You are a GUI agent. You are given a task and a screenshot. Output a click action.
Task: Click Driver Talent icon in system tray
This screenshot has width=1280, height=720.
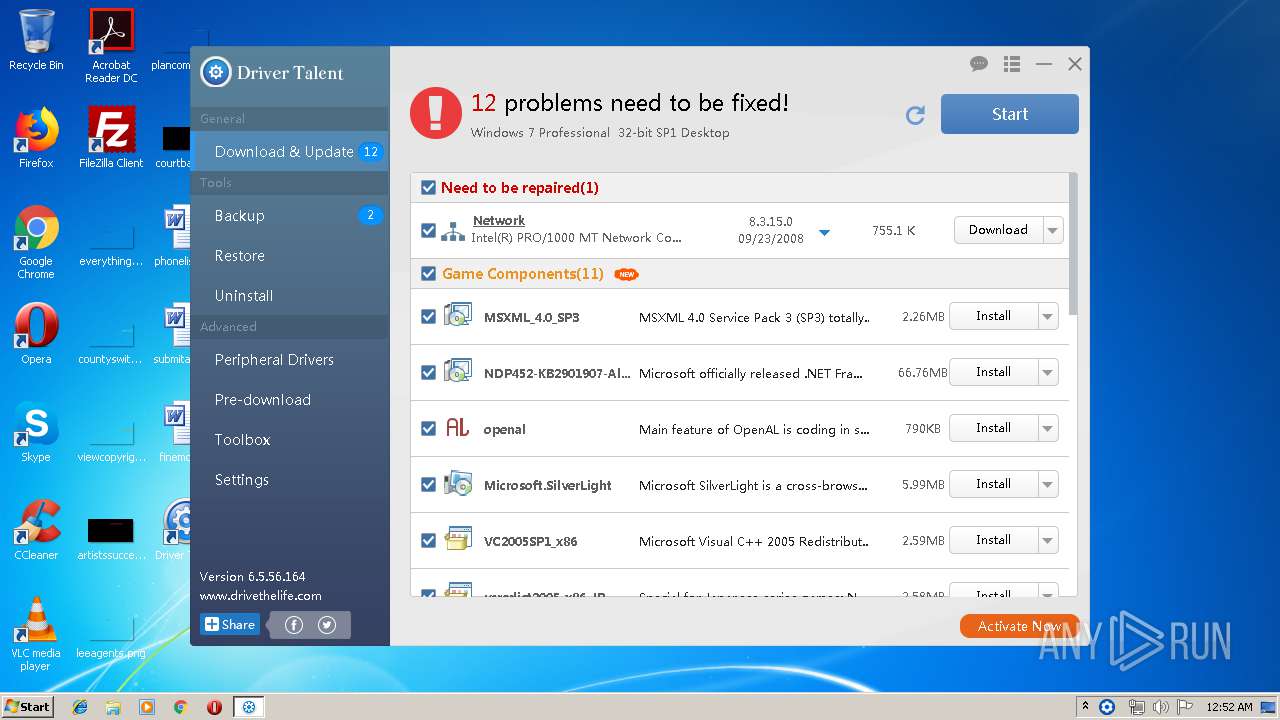[x=1107, y=707]
